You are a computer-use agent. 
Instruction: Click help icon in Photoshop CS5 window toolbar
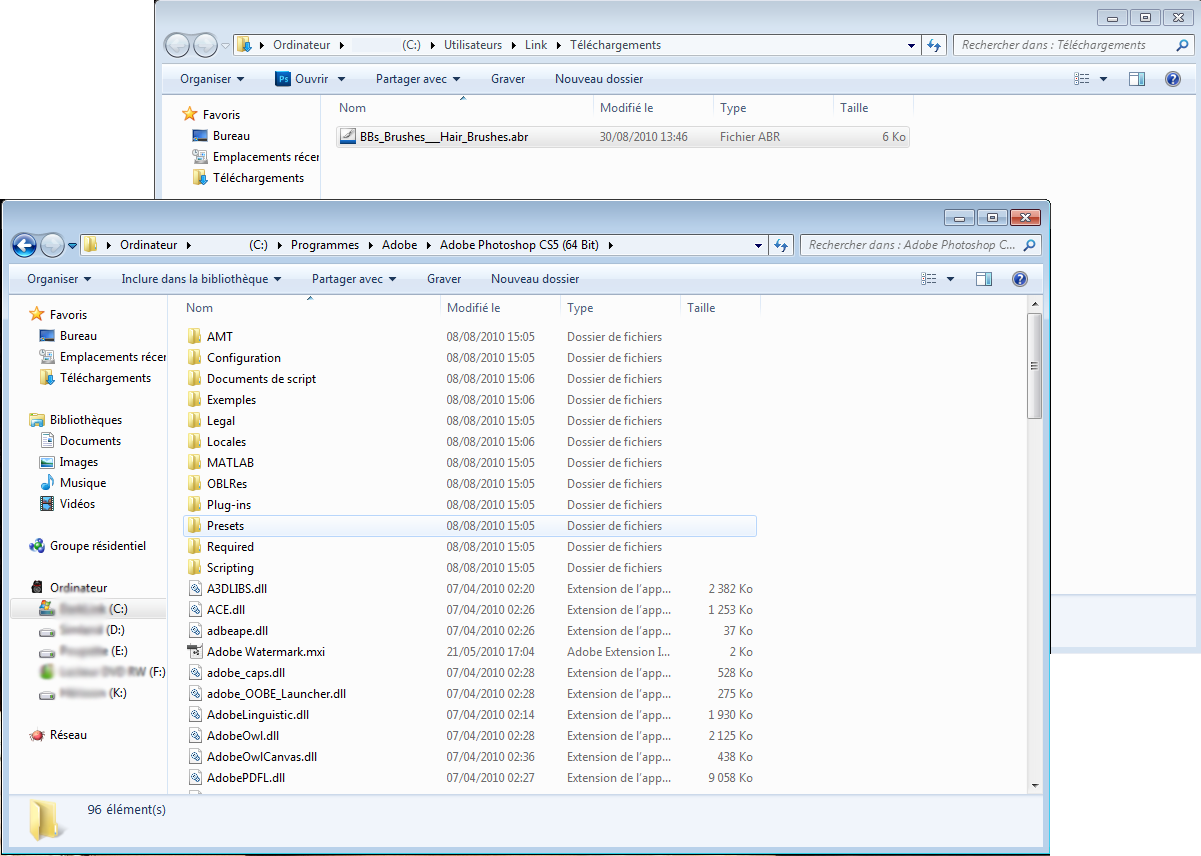(1020, 279)
